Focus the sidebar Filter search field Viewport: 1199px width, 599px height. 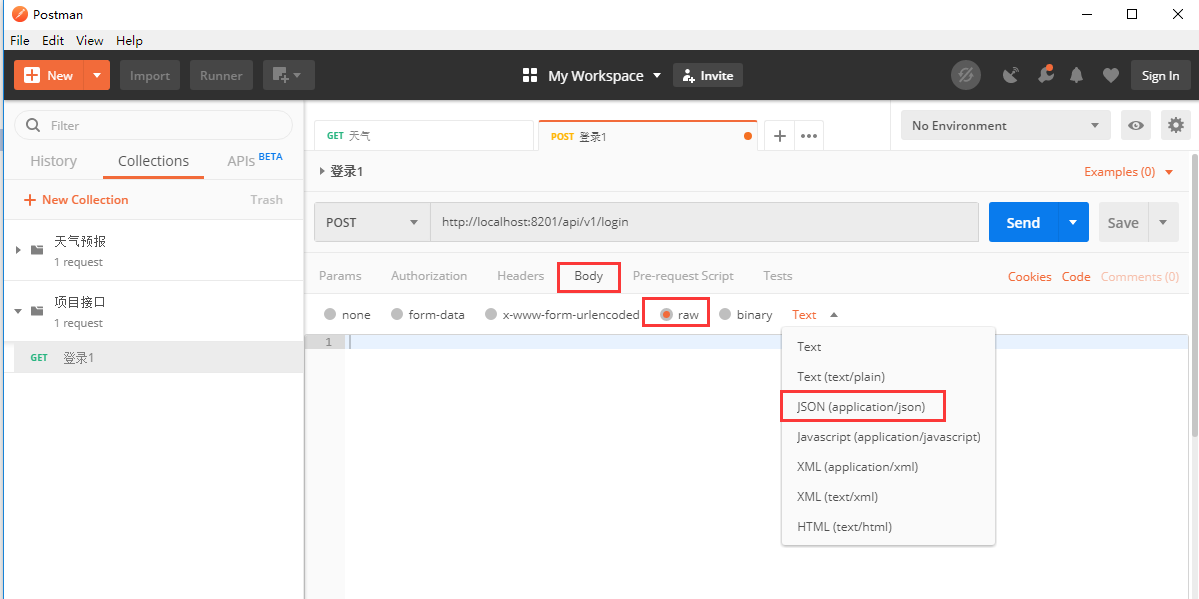[153, 125]
